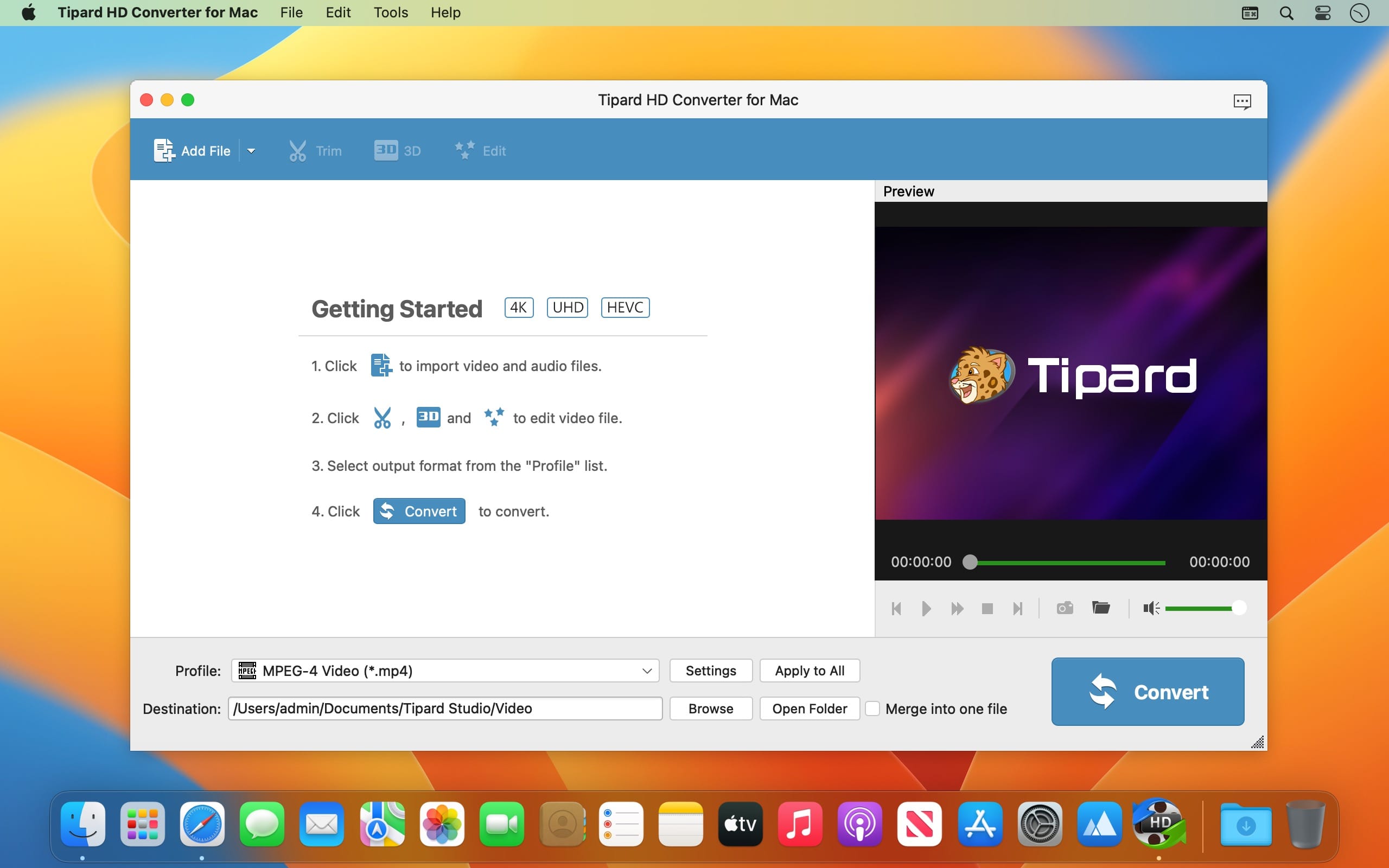Open FaceTime from the Dock

(501, 824)
